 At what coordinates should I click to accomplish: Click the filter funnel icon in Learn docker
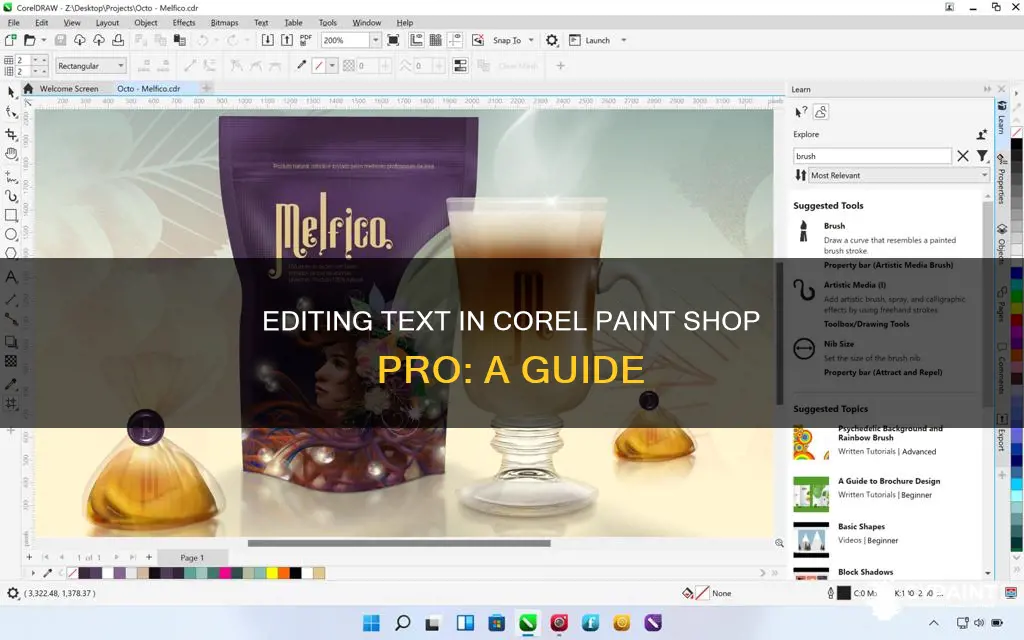coord(982,156)
